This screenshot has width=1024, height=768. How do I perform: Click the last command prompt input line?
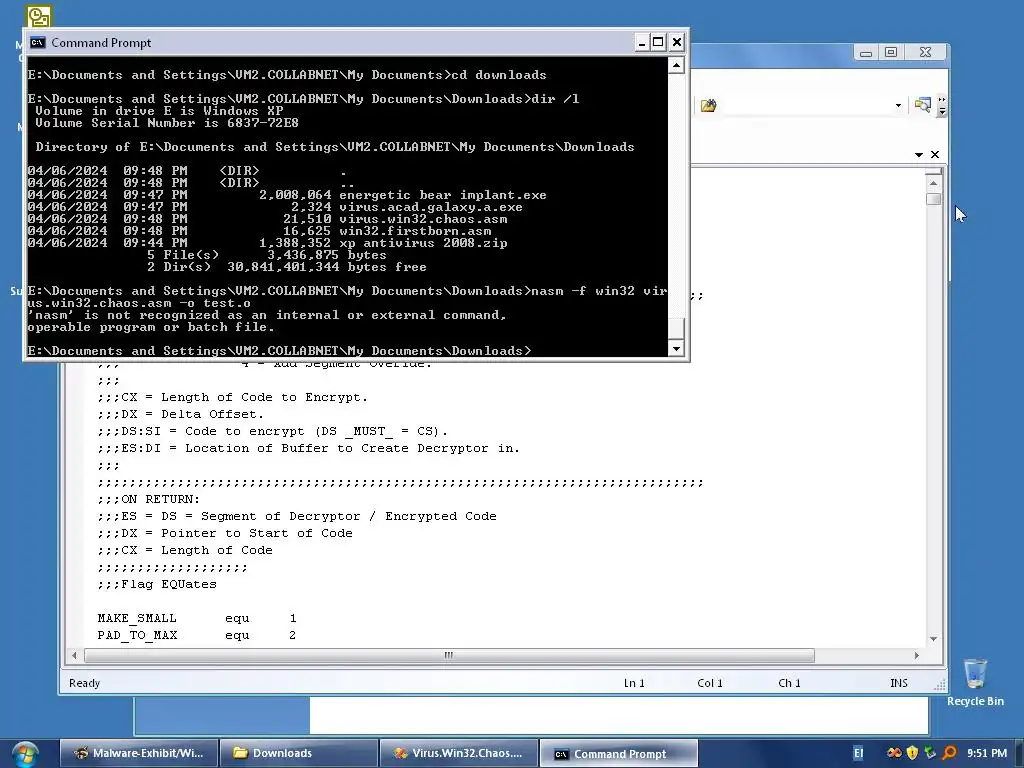point(280,351)
